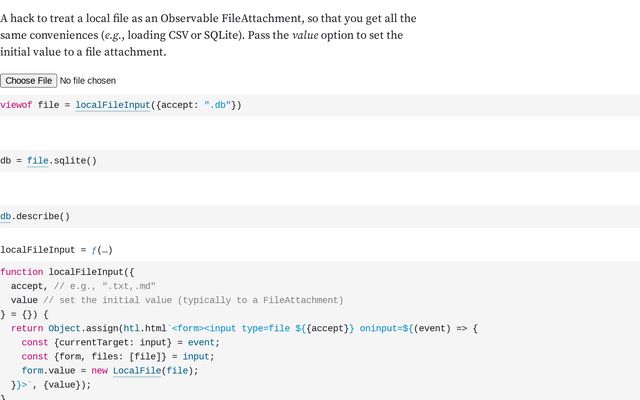Viewport: 640px width, 400px height.
Task: Place cursor on the value parameter comment line
Action: [x=177, y=300]
